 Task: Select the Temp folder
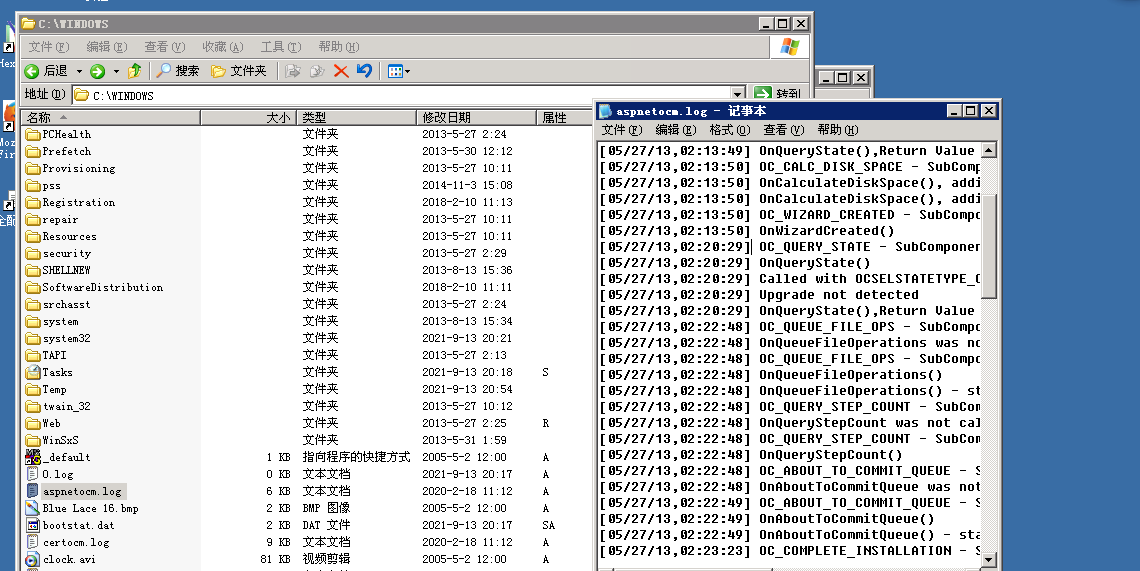point(47,389)
